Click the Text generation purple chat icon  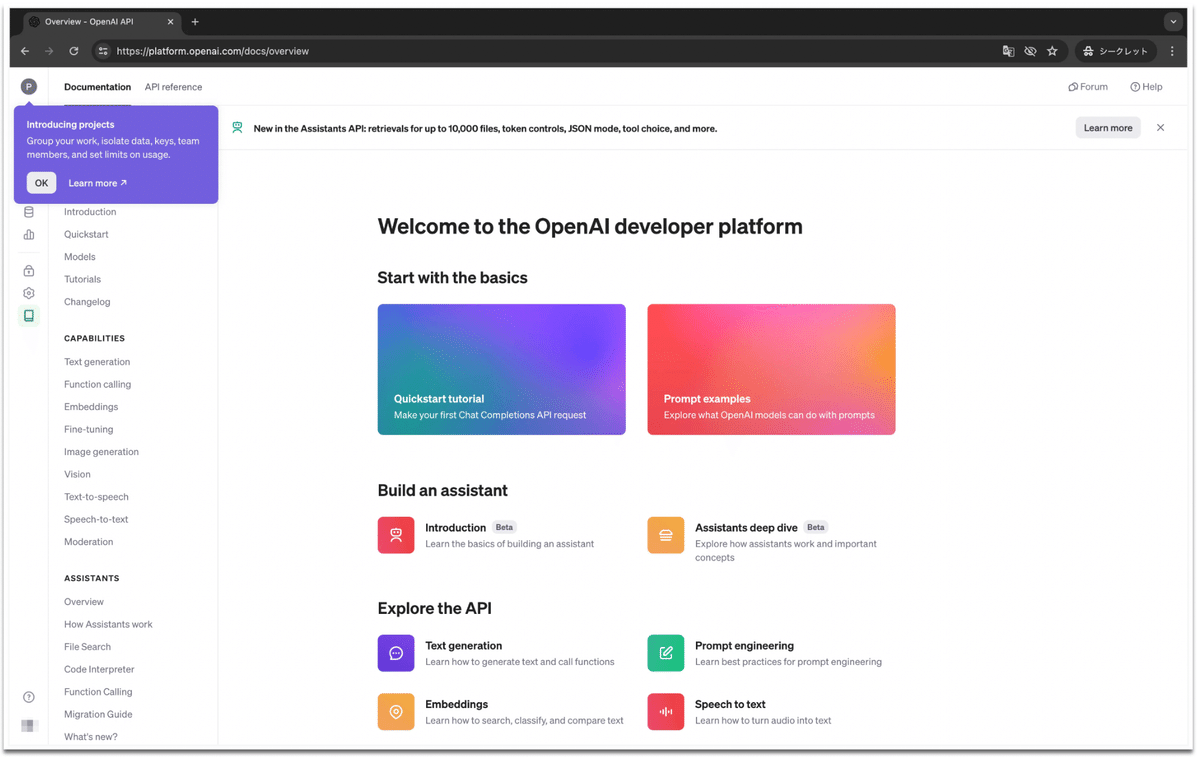click(x=396, y=653)
